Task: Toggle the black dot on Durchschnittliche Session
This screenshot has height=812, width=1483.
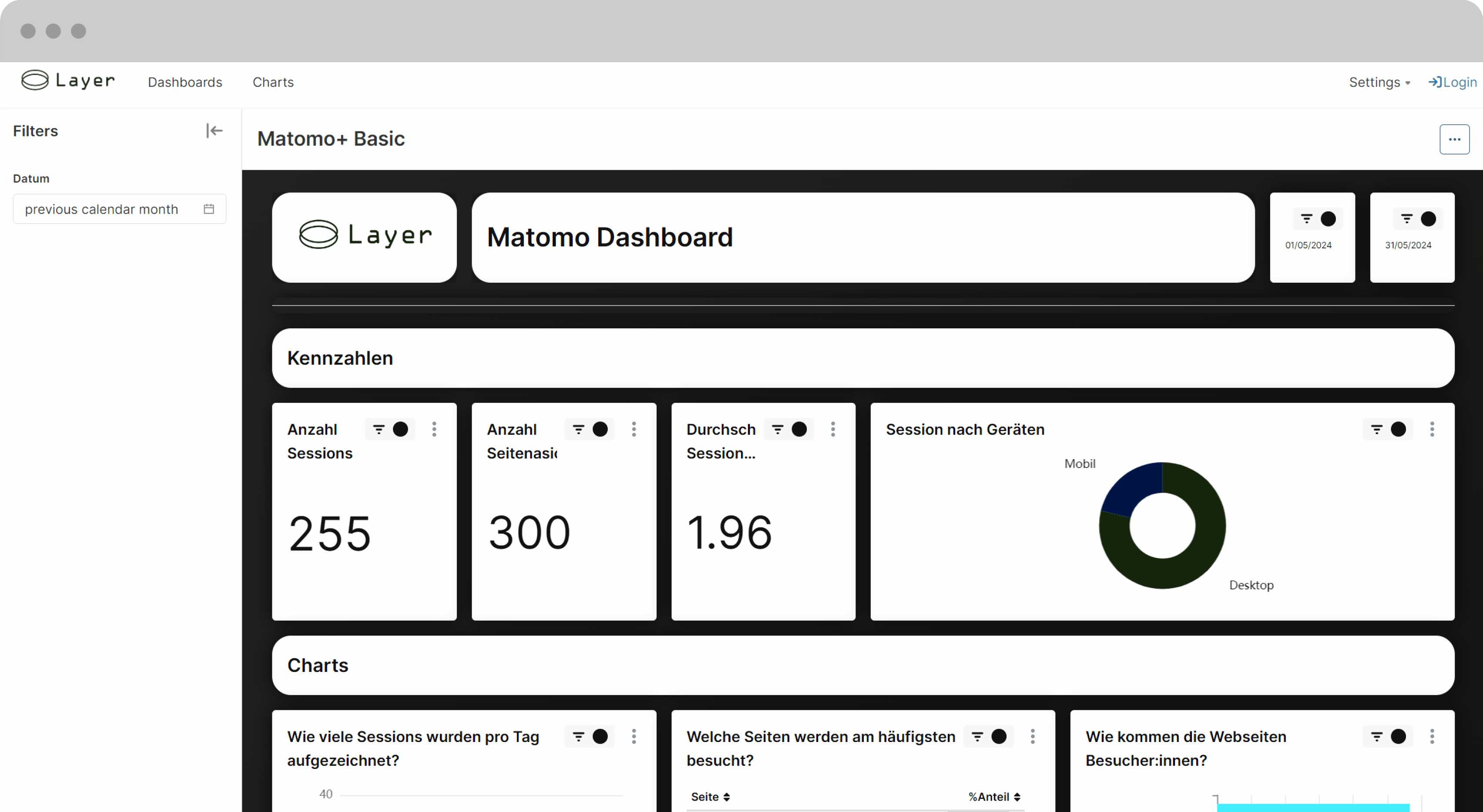Action: tap(799, 429)
